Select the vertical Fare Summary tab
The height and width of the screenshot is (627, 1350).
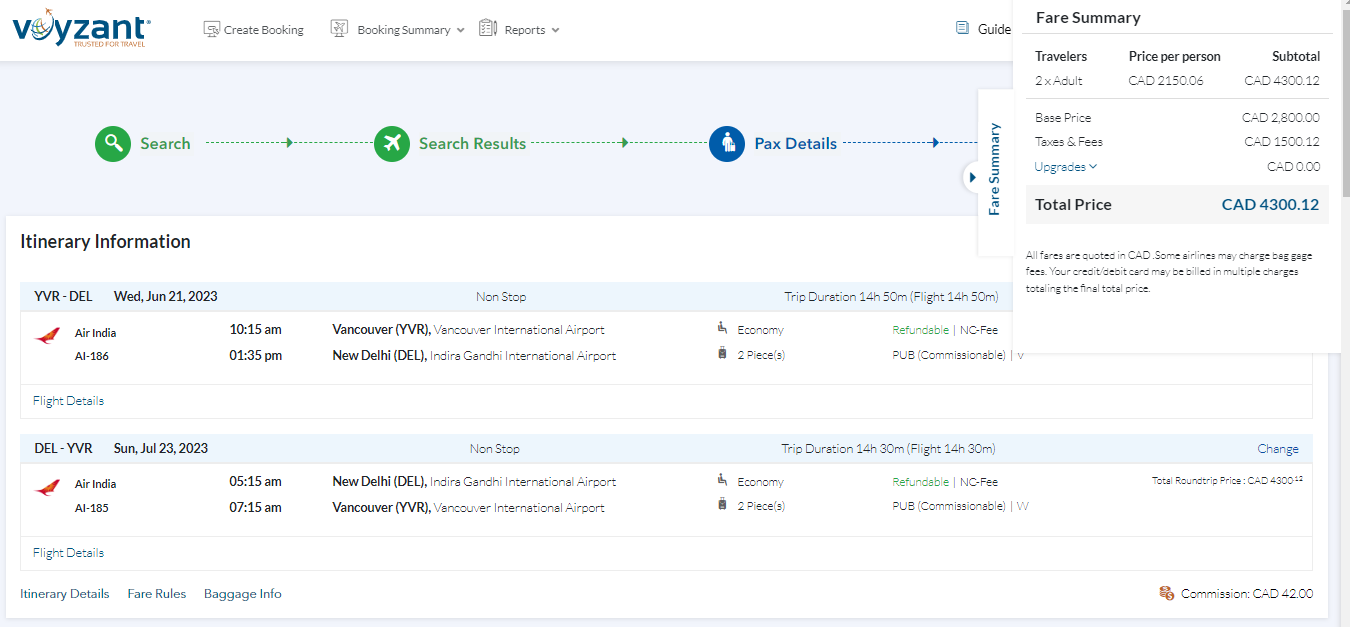(994, 170)
